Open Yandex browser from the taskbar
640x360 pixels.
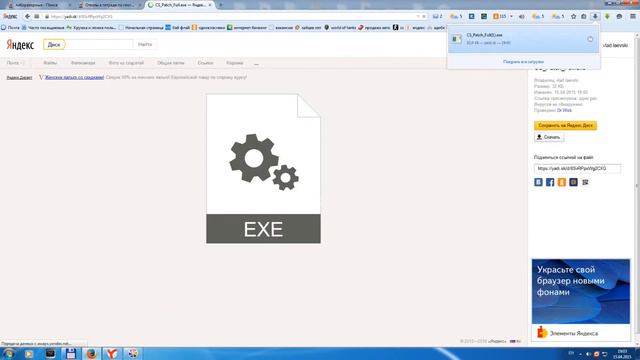coord(112,353)
